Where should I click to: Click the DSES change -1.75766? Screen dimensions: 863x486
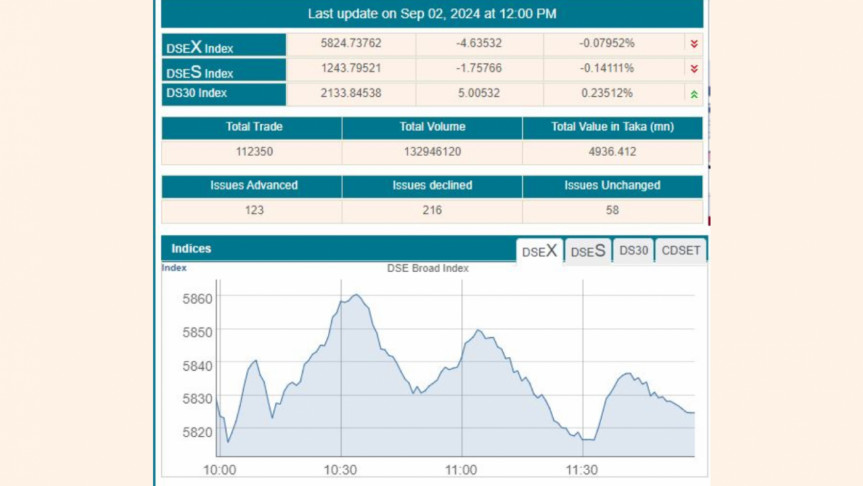pos(479,68)
